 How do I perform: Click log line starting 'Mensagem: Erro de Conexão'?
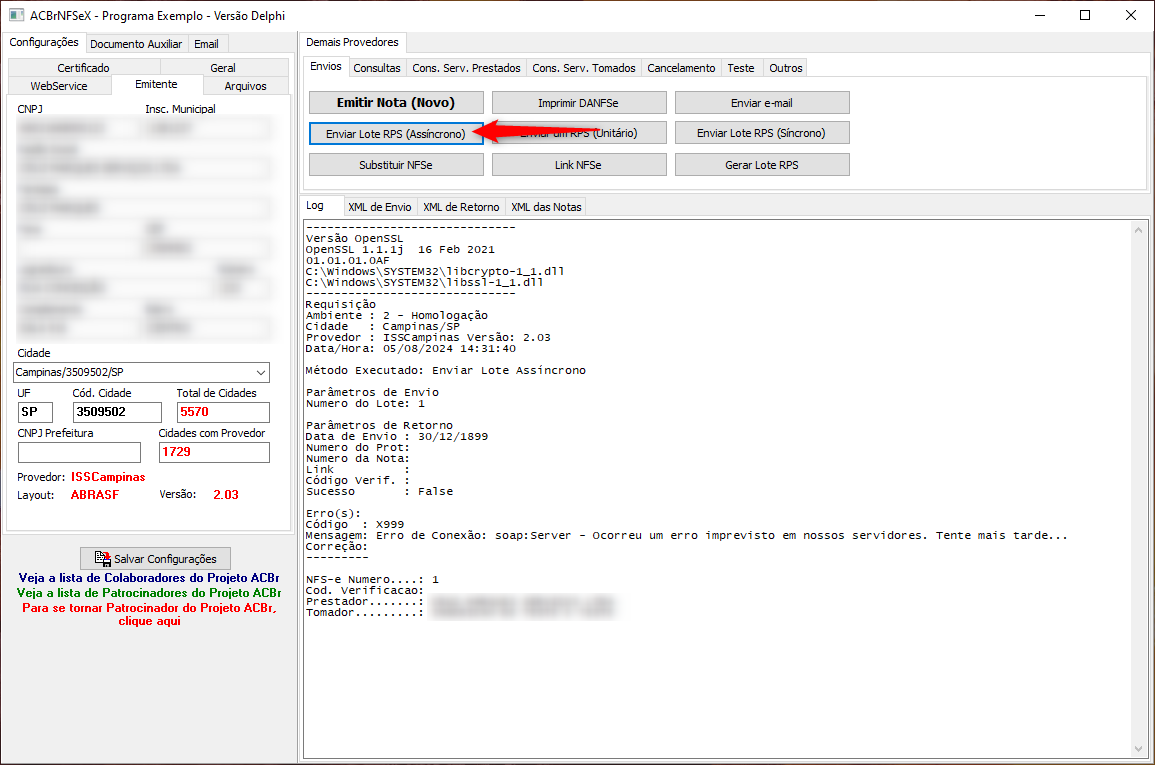point(687,535)
